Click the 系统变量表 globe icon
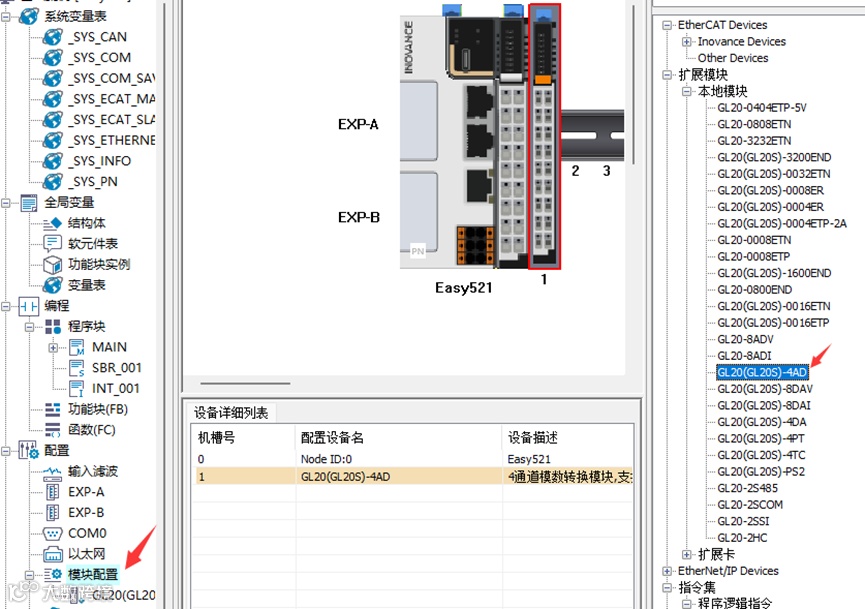The height and width of the screenshot is (609, 865). click(29, 16)
